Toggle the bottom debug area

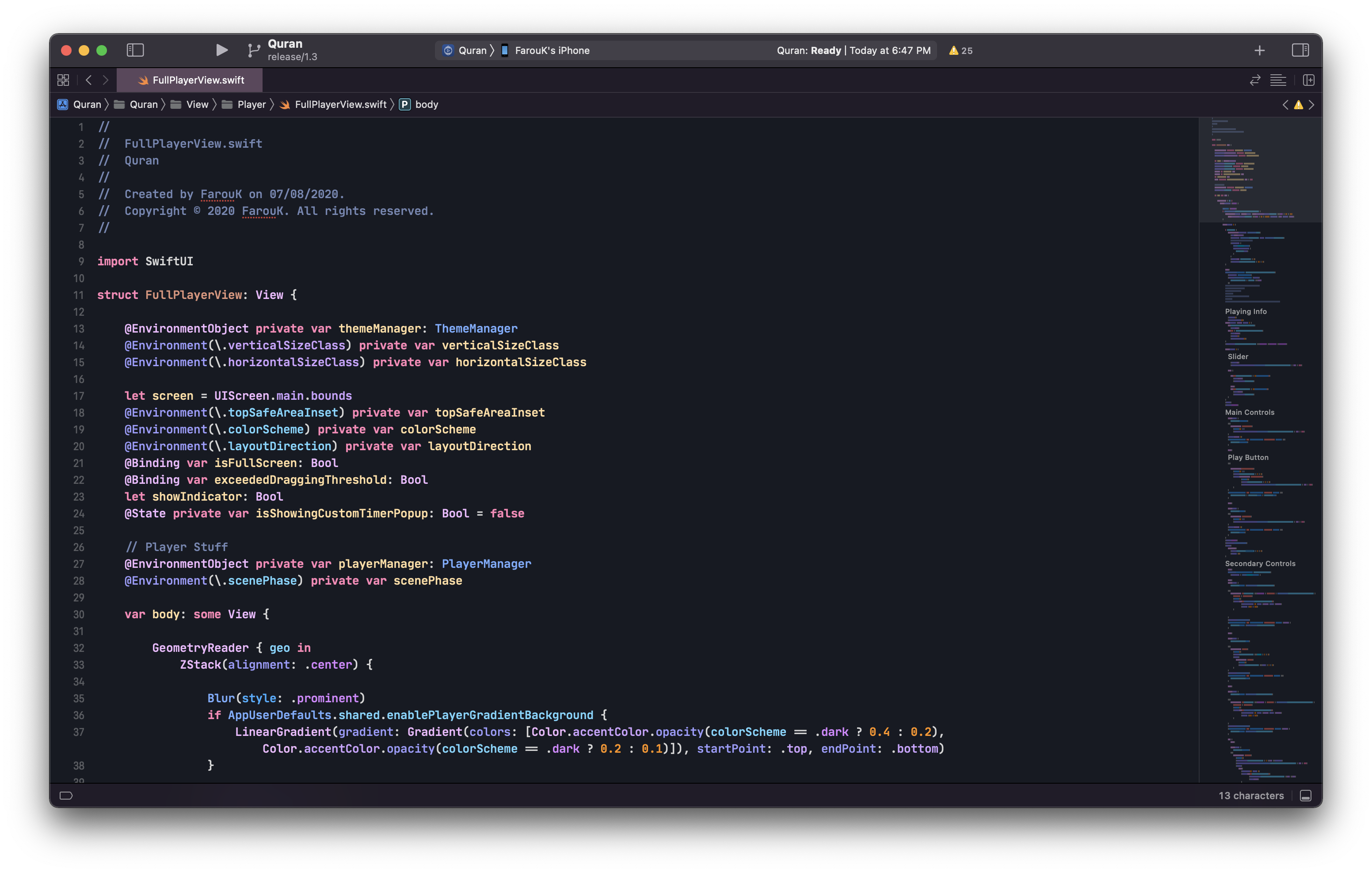tap(1306, 796)
